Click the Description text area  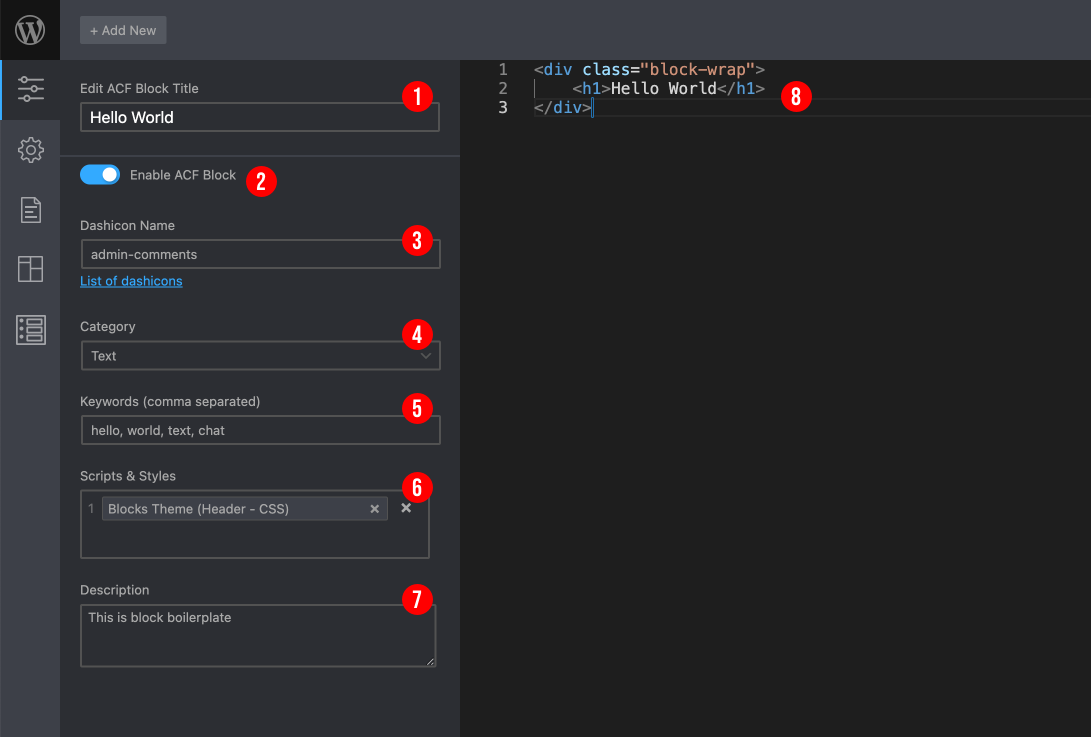click(258, 635)
